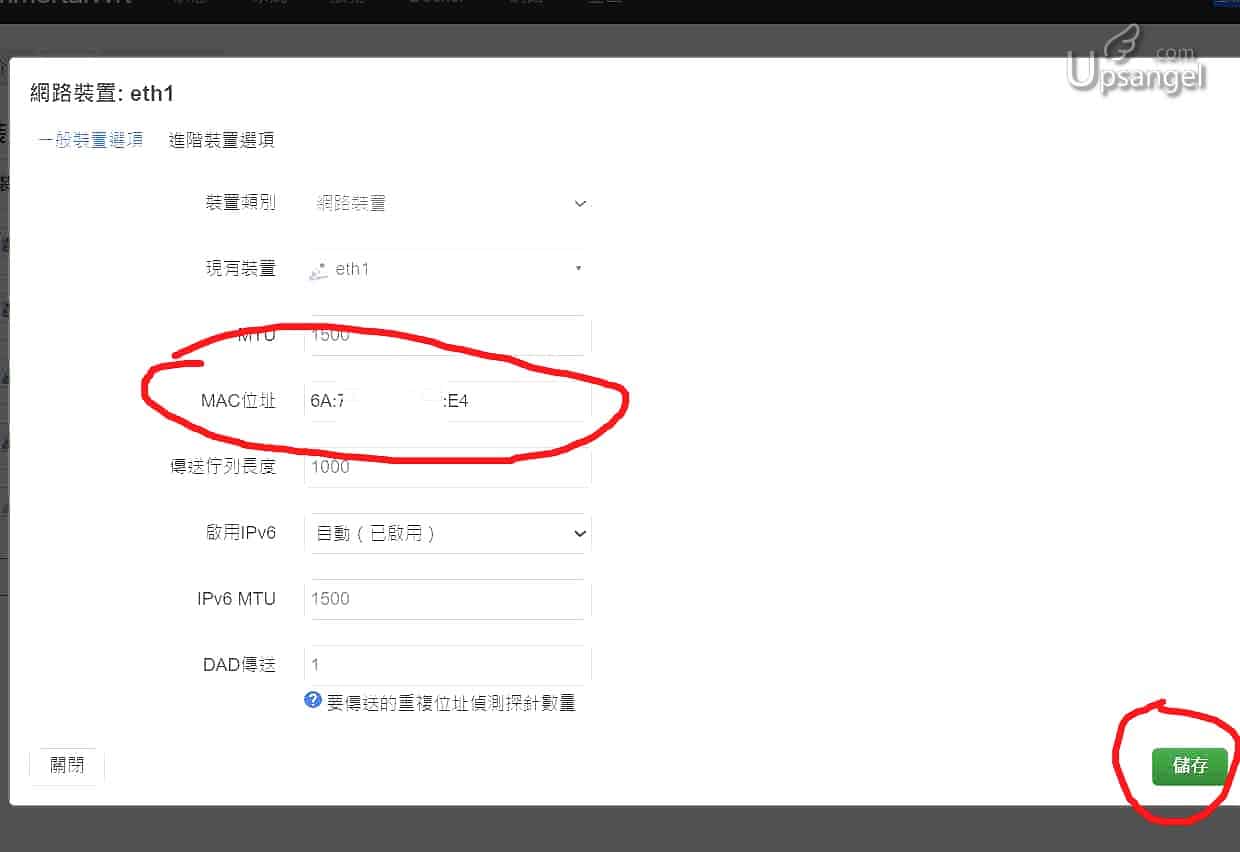Click the DAD傳送 field label
Image resolution: width=1240 pixels, height=852 pixels.
(x=239, y=665)
